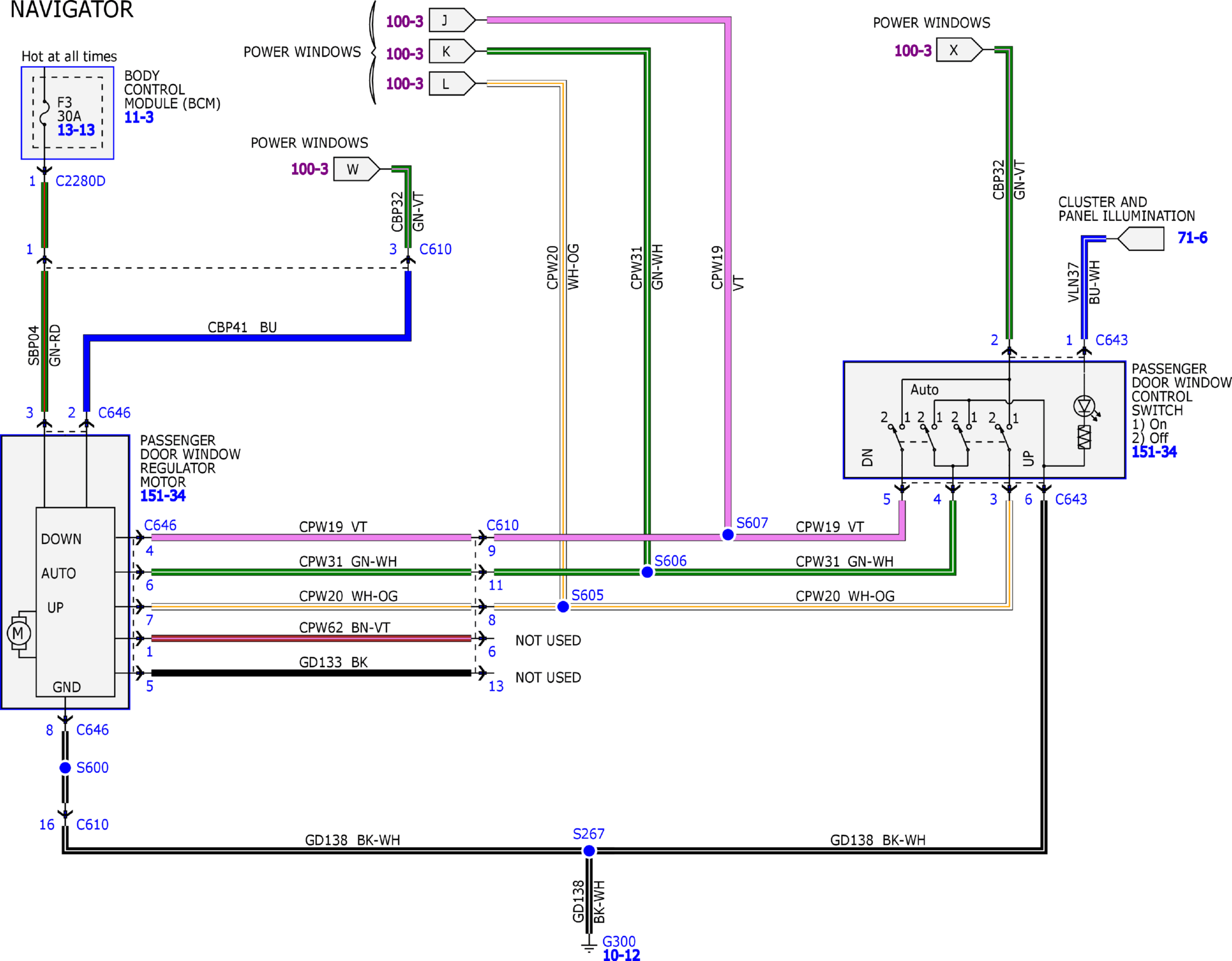Click the L off-page connector symbol
1232x961 pixels.
(452, 84)
